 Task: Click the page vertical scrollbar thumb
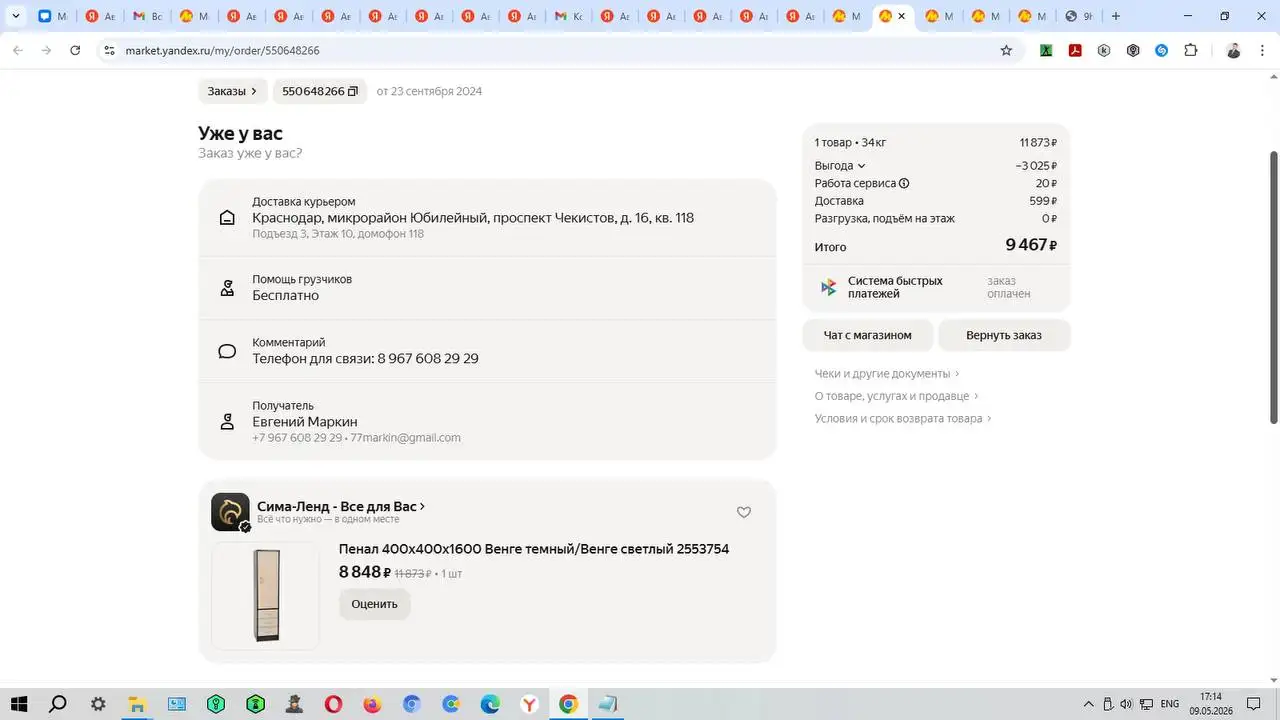pos(1274,287)
